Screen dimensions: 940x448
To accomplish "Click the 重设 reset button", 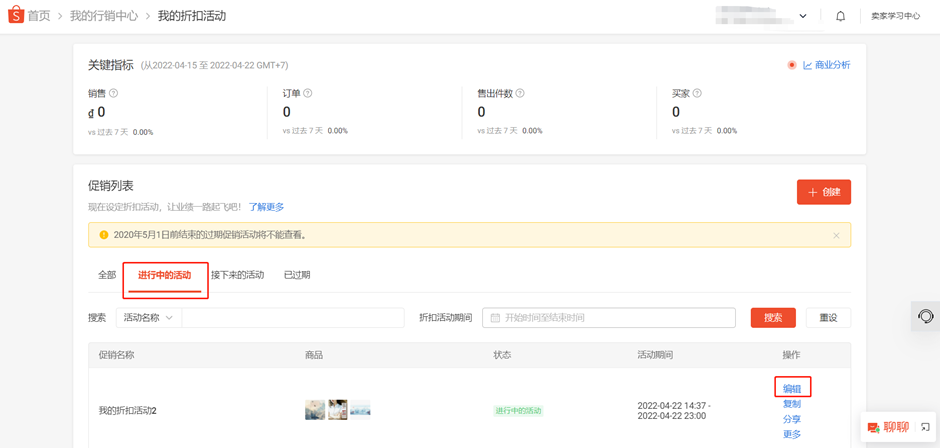I will 828,318.
